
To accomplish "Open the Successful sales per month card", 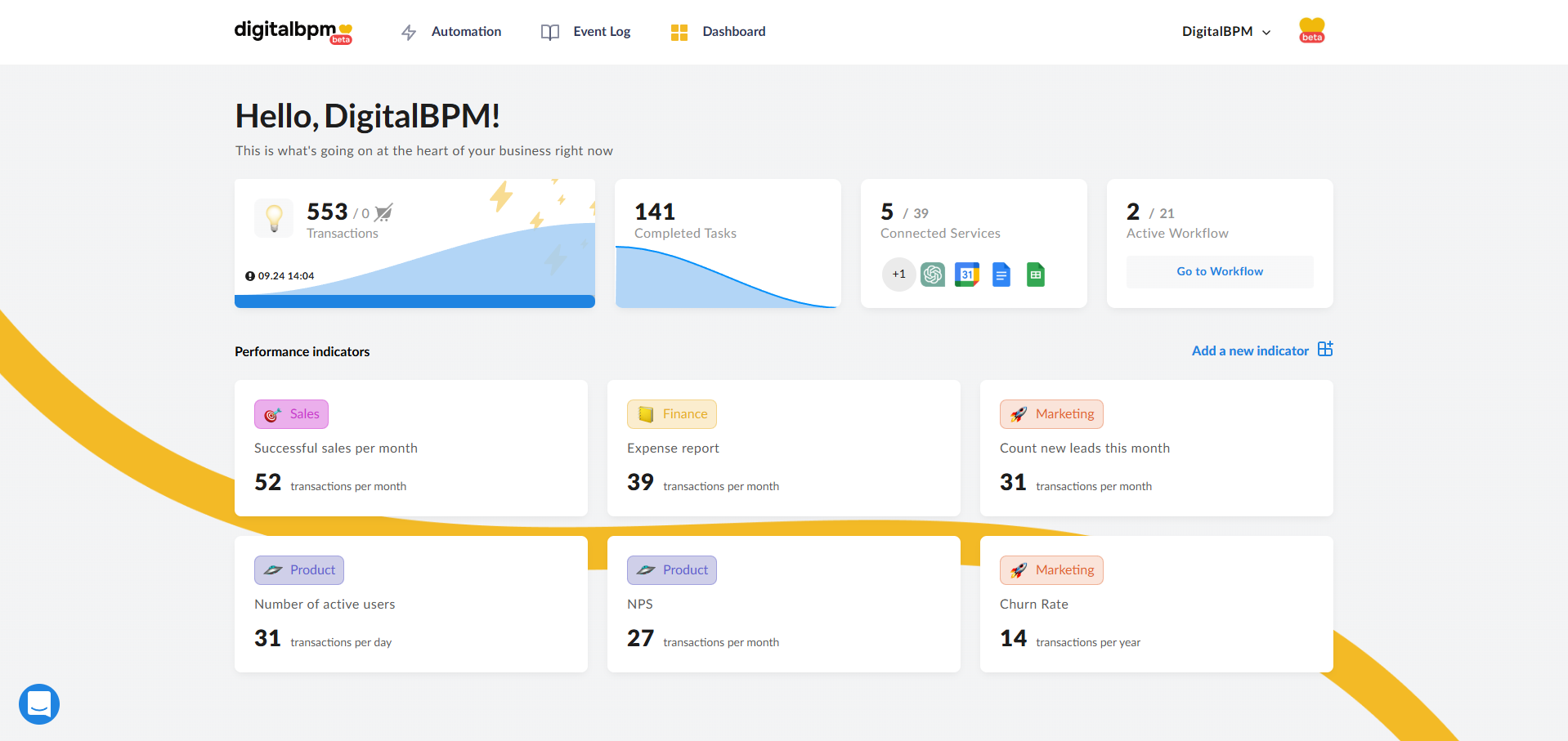I will [x=410, y=448].
